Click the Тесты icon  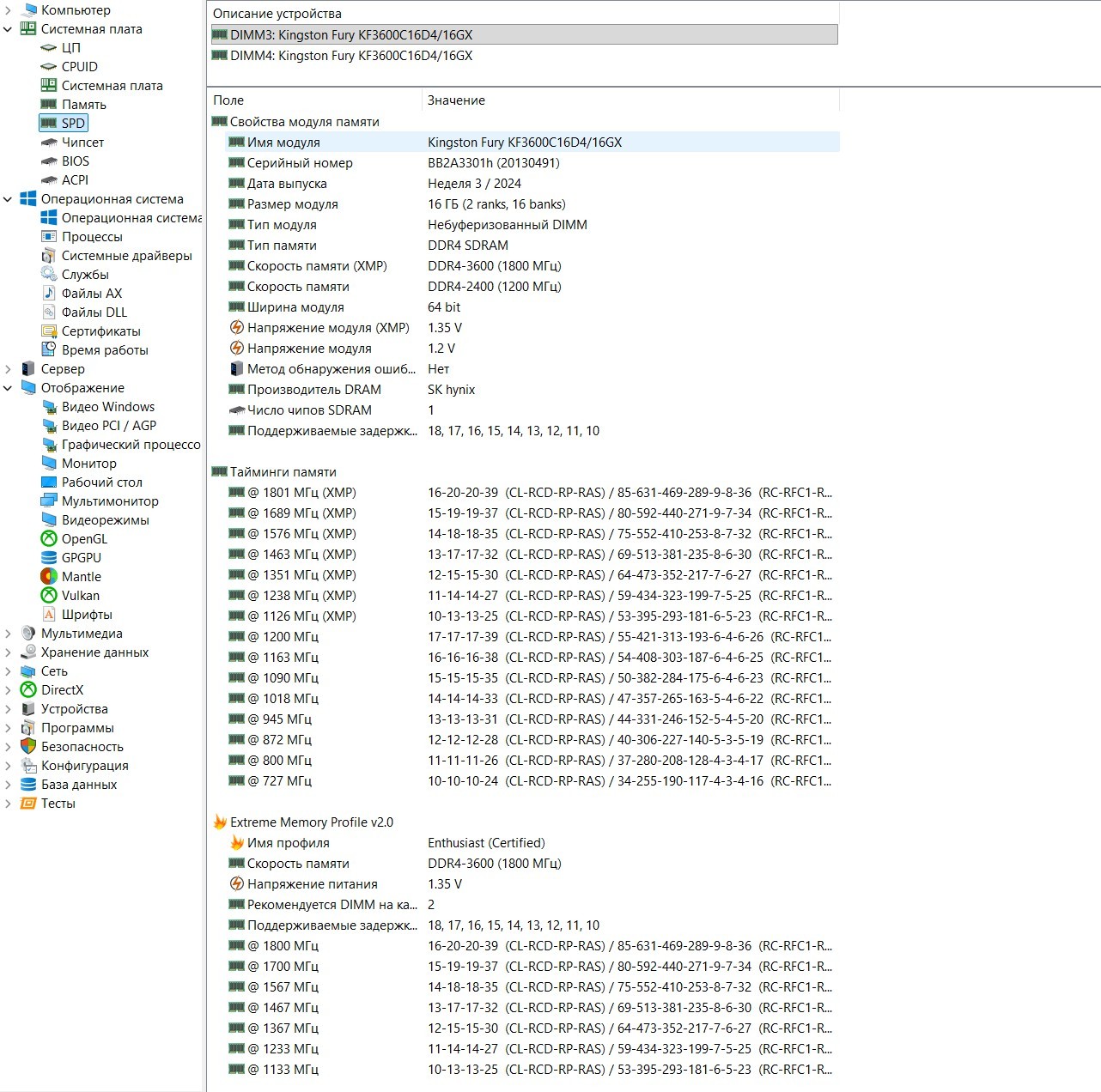pos(28,803)
